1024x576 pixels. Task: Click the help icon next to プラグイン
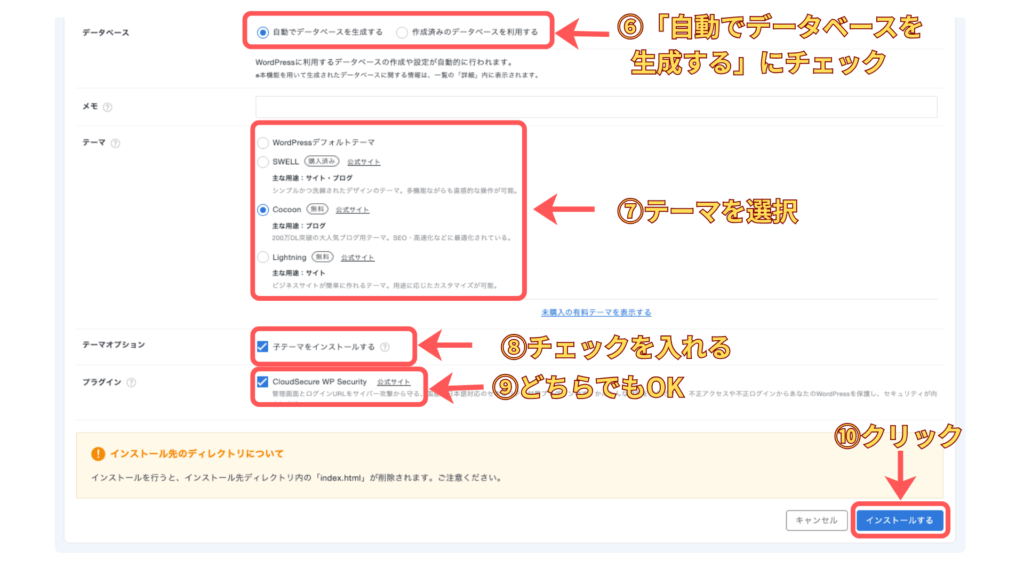click(x=131, y=382)
